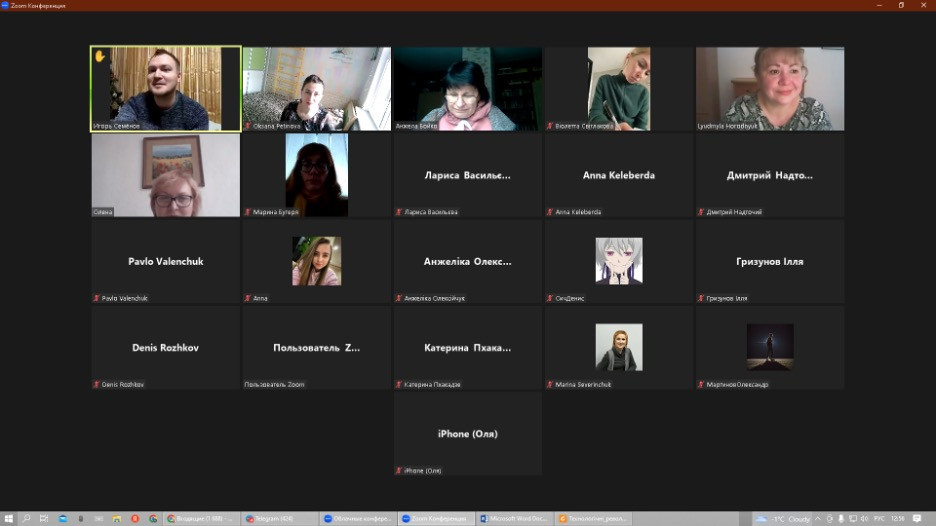This screenshot has height=526, width=936.
Task: Click large name text 'iPhone (Оля)'
Action: point(468,434)
